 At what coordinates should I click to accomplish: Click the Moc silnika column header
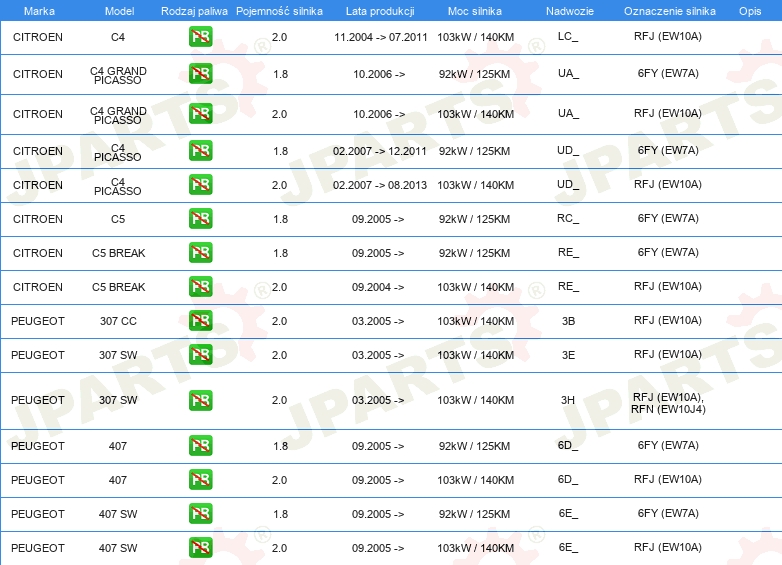click(x=475, y=11)
